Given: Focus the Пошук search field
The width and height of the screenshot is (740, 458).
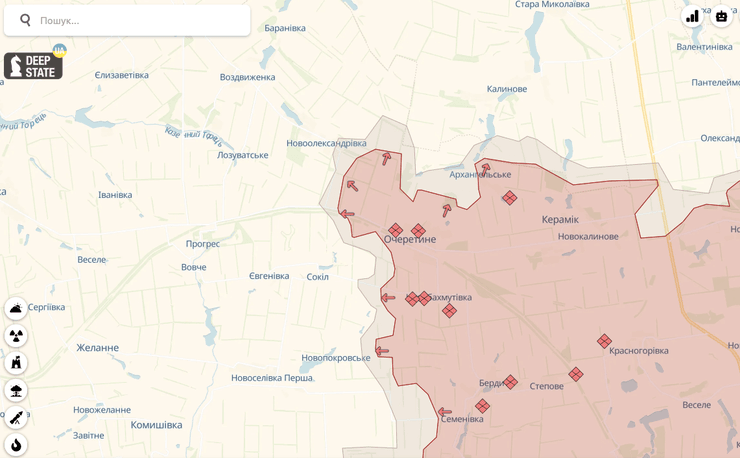Looking at the screenshot, I should (x=140, y=20).
